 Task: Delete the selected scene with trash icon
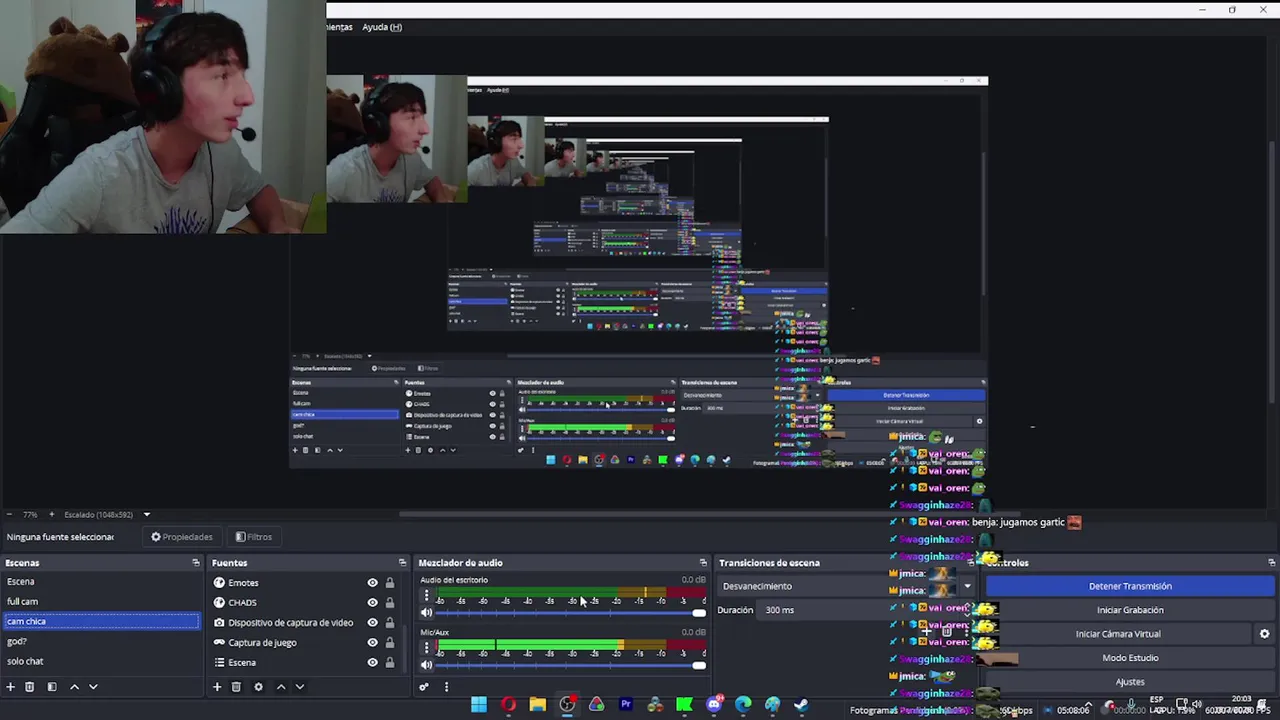pos(30,687)
